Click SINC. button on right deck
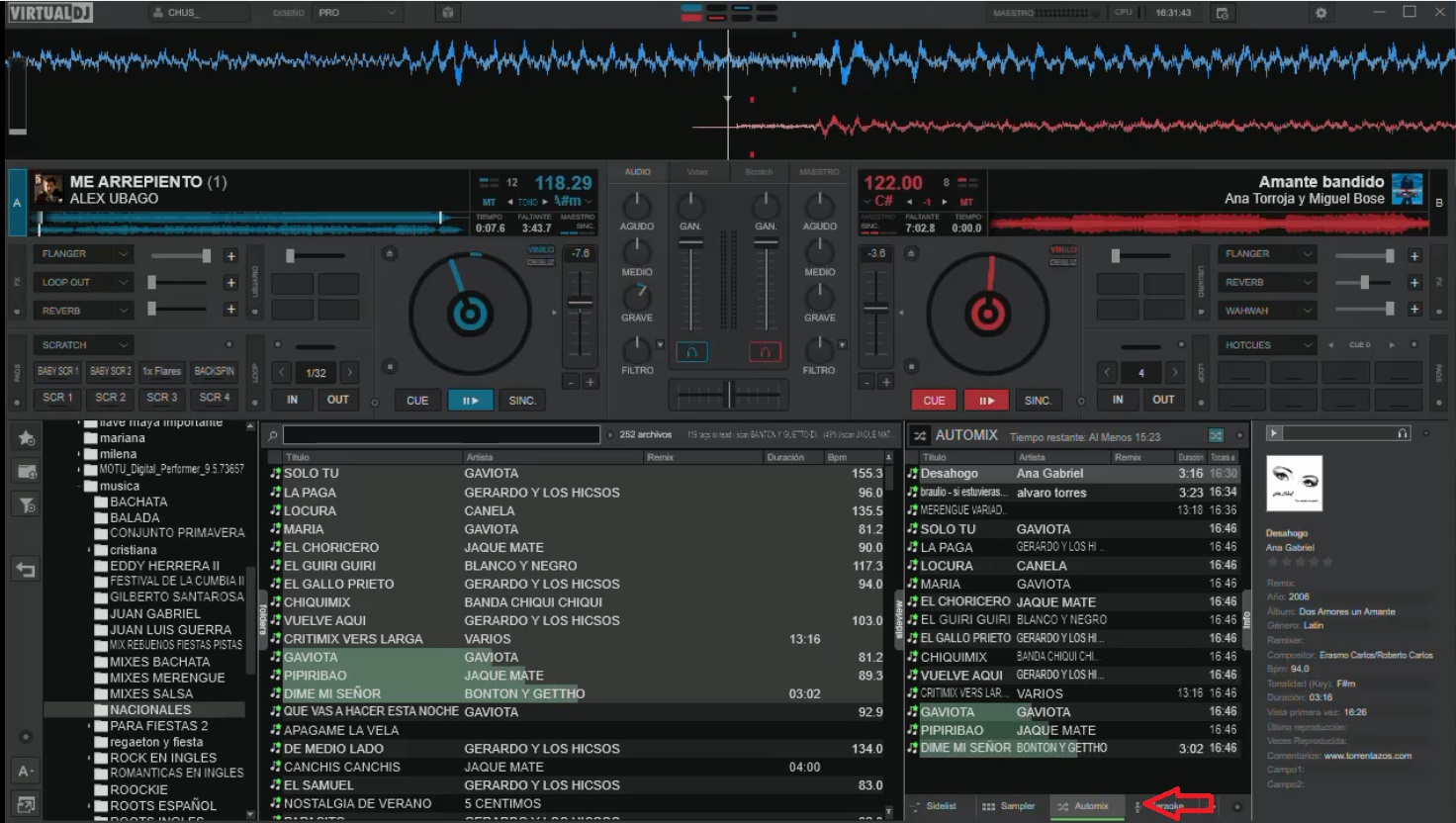This screenshot has width=1456, height=823. [x=1038, y=401]
